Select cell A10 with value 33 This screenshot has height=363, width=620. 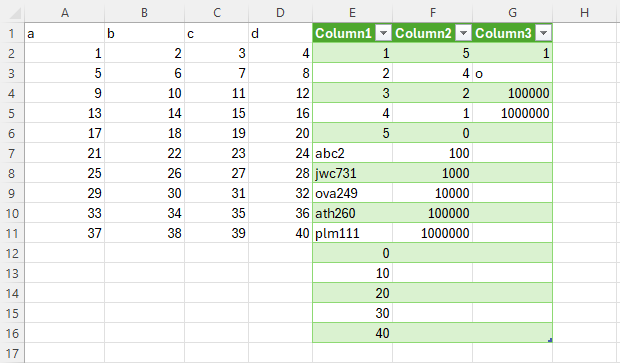click(65, 214)
